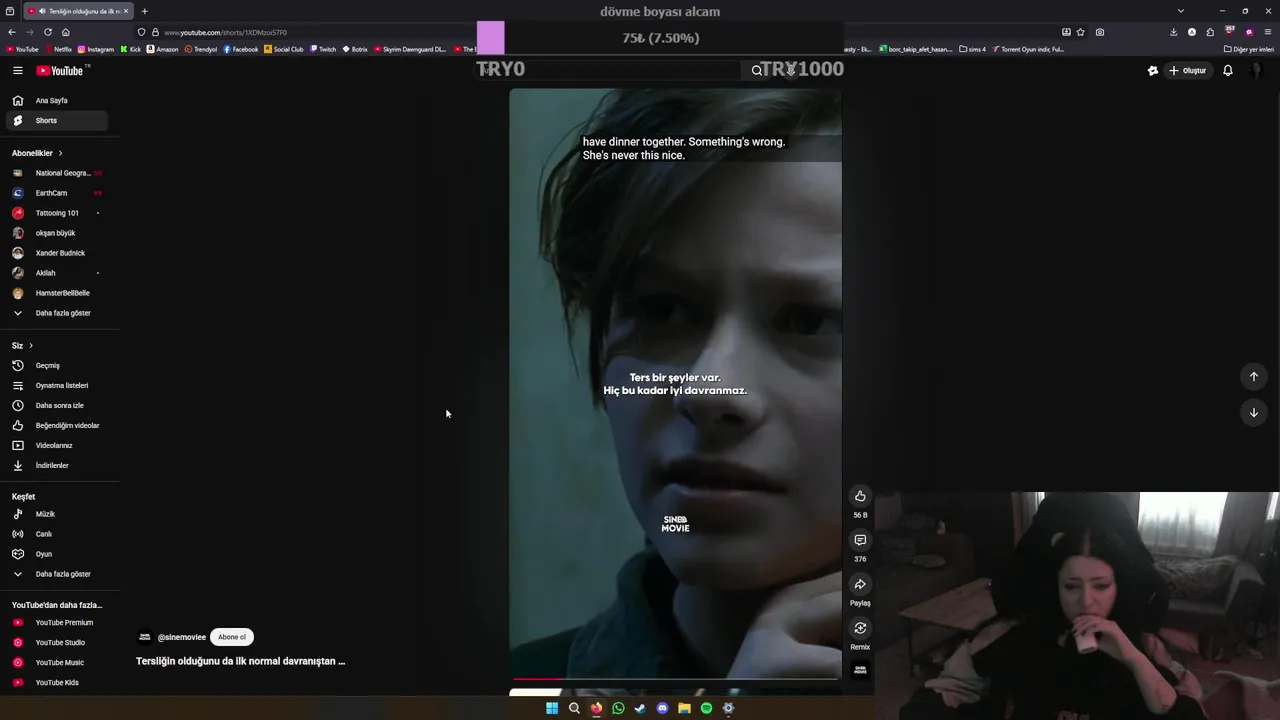Viewport: 1280px width, 720px height.
Task: Share the Short via Paylaş
Action: pyautogui.click(x=860, y=584)
